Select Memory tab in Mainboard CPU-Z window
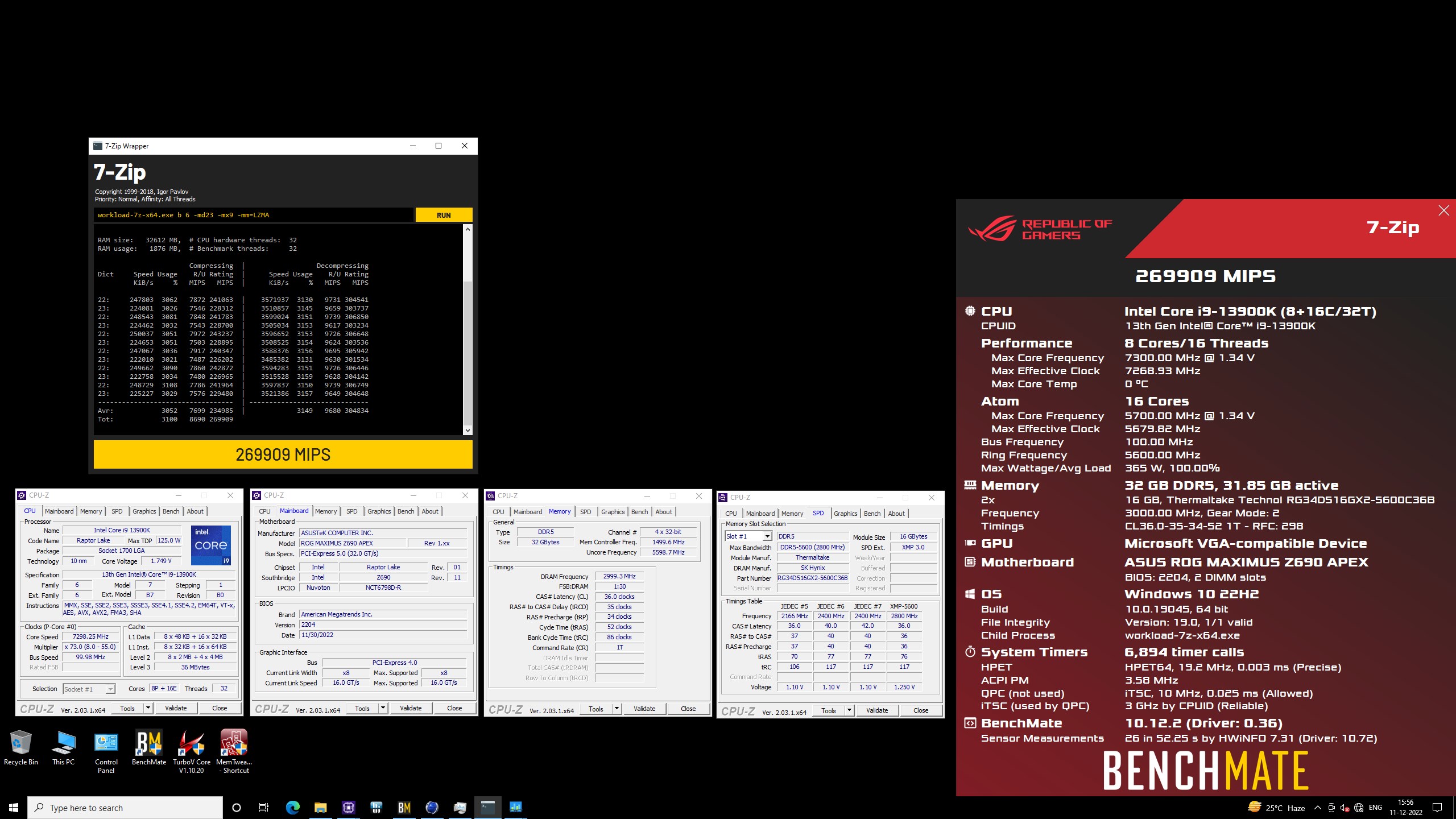Image resolution: width=1456 pixels, height=819 pixels. tap(326, 511)
